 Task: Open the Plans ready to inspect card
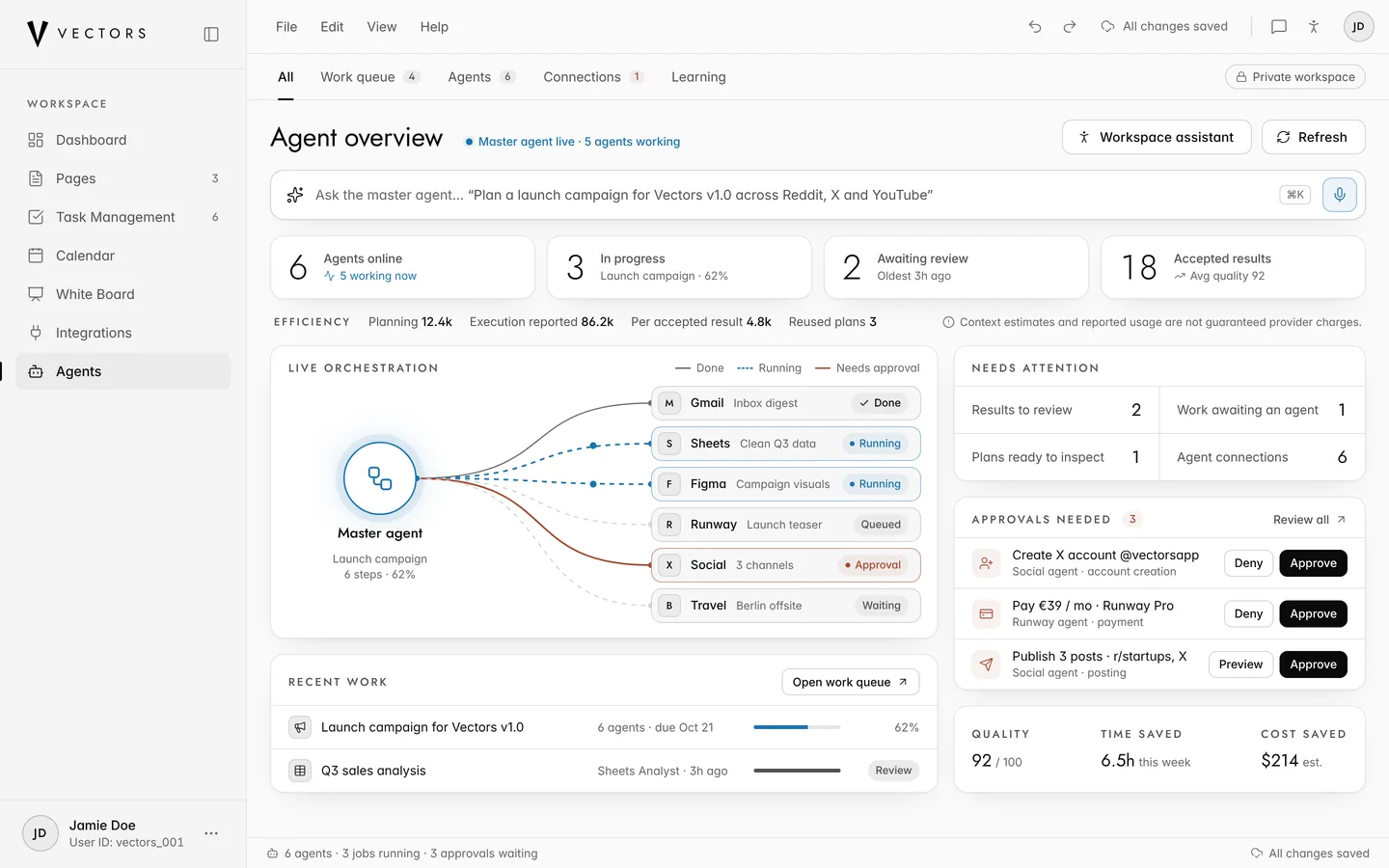1056,457
